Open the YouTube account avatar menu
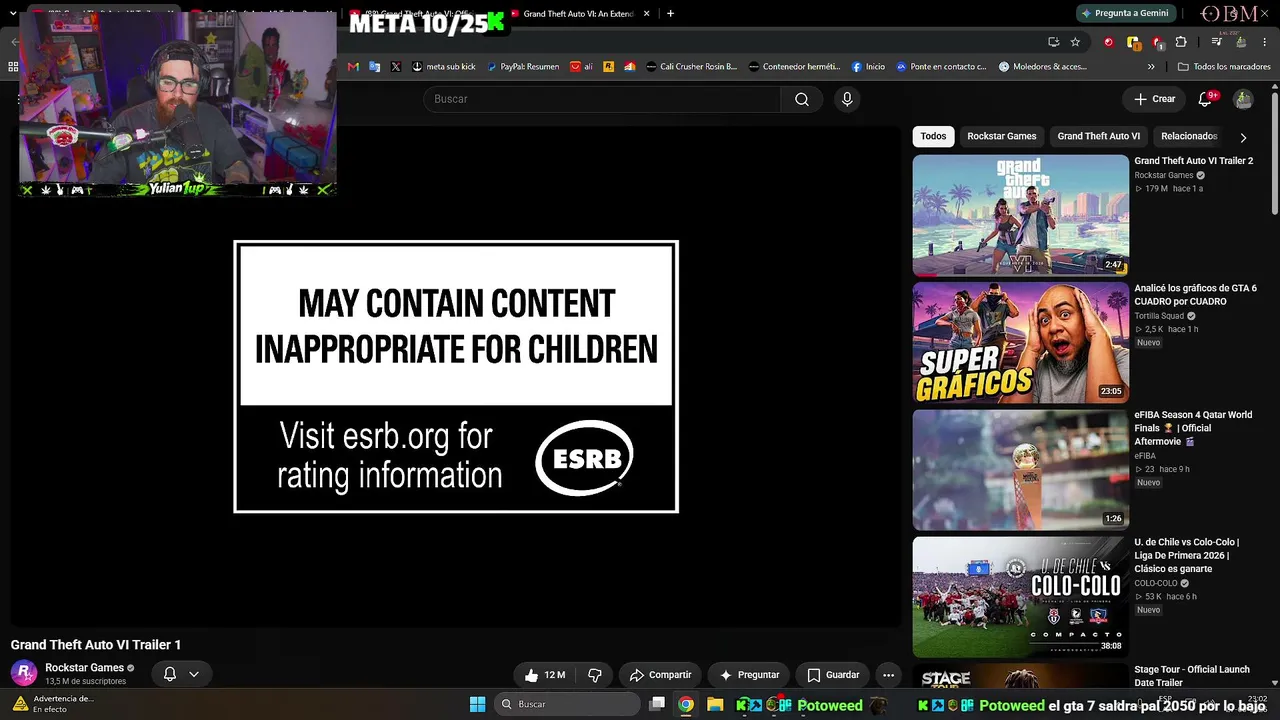 click(x=1243, y=99)
